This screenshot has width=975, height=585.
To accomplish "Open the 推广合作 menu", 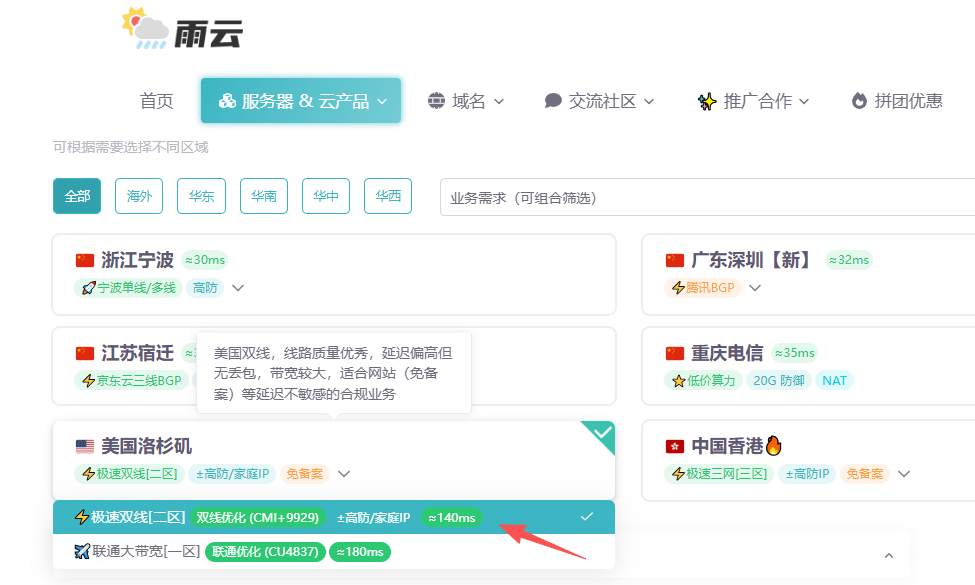I will pos(753,101).
